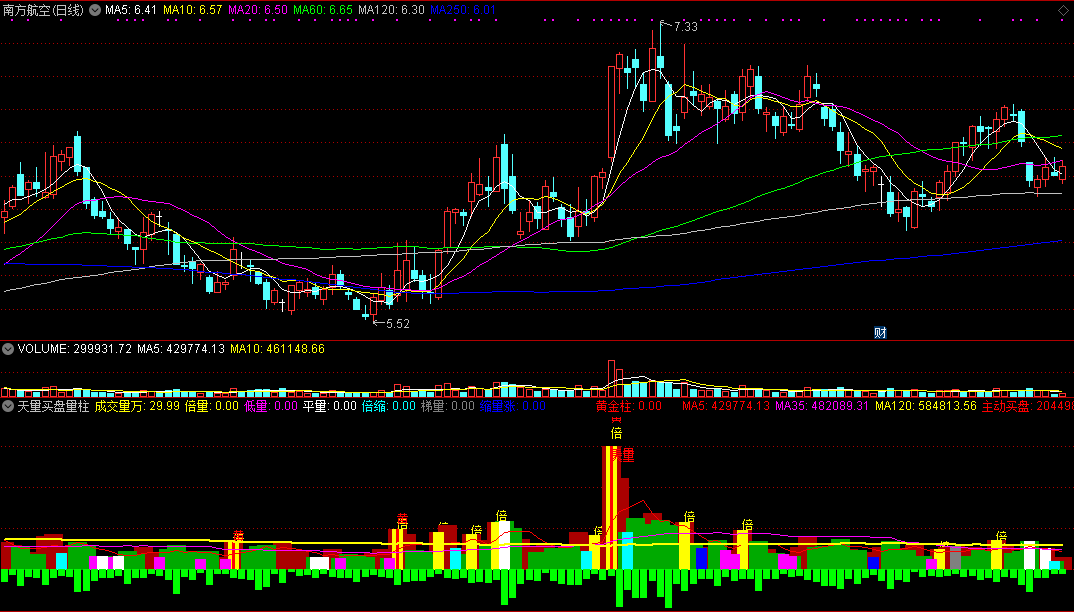This screenshot has width=1074, height=612.
Task: Click the diamond icon at top-right corner
Action: pos(1063,10)
